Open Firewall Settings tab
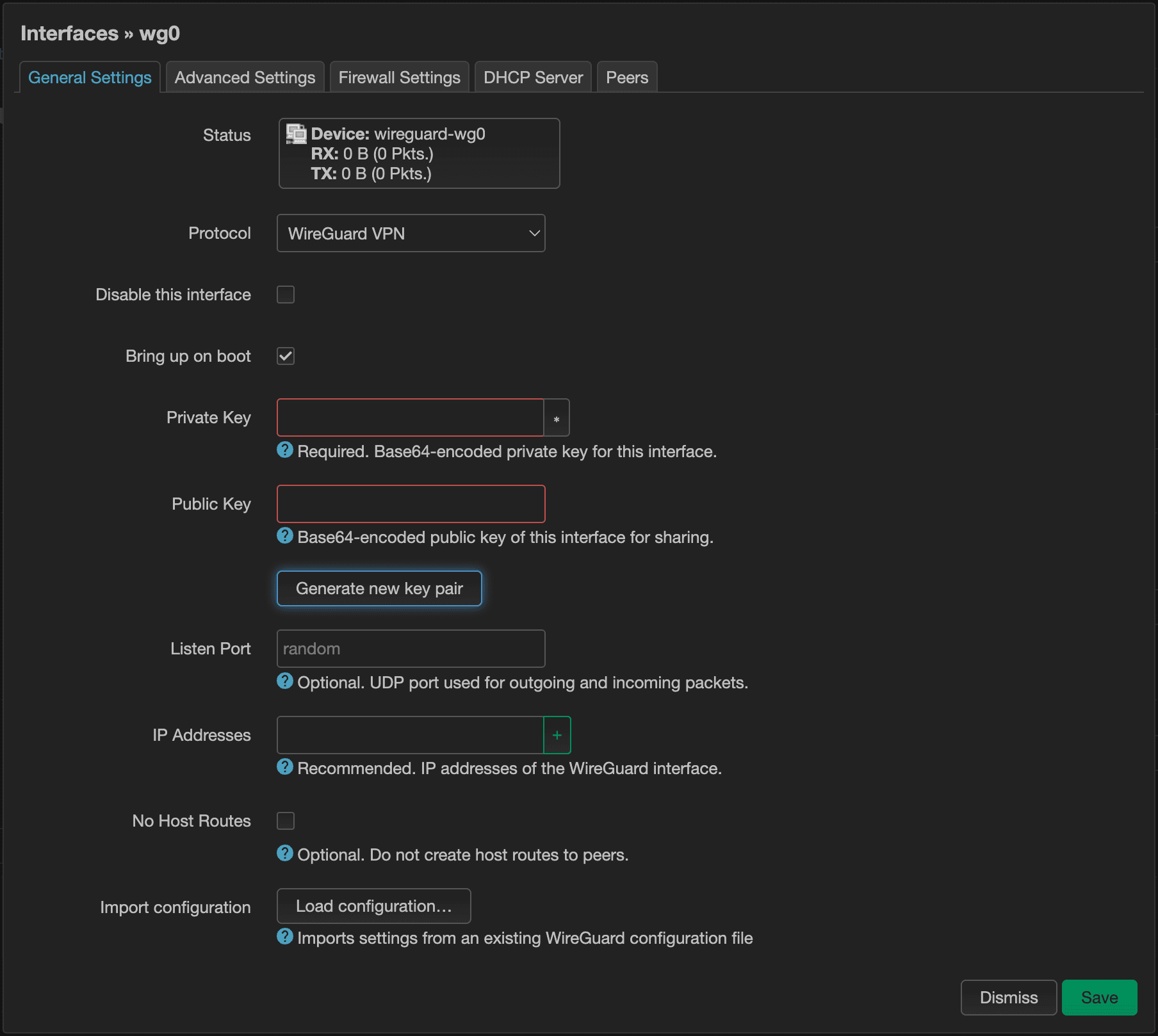The height and width of the screenshot is (1036, 1158). coord(400,77)
